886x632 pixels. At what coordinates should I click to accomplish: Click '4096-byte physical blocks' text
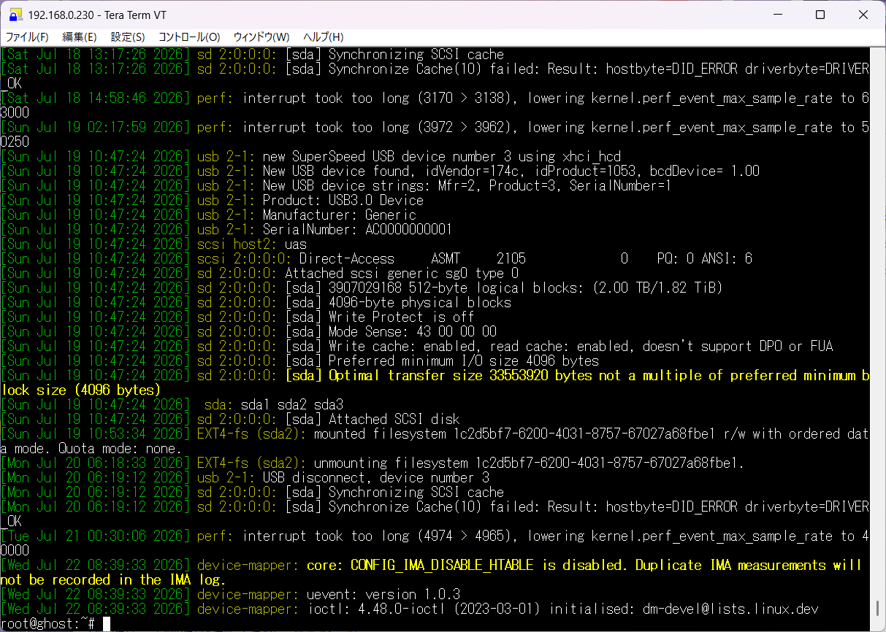coord(420,303)
